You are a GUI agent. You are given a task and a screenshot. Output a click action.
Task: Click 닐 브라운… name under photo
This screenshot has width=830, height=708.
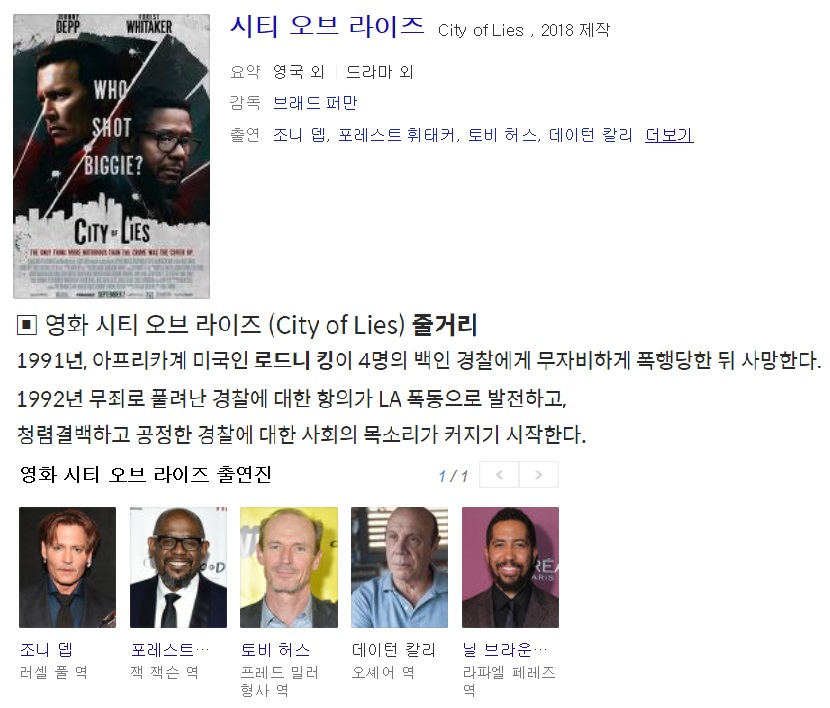(x=504, y=649)
